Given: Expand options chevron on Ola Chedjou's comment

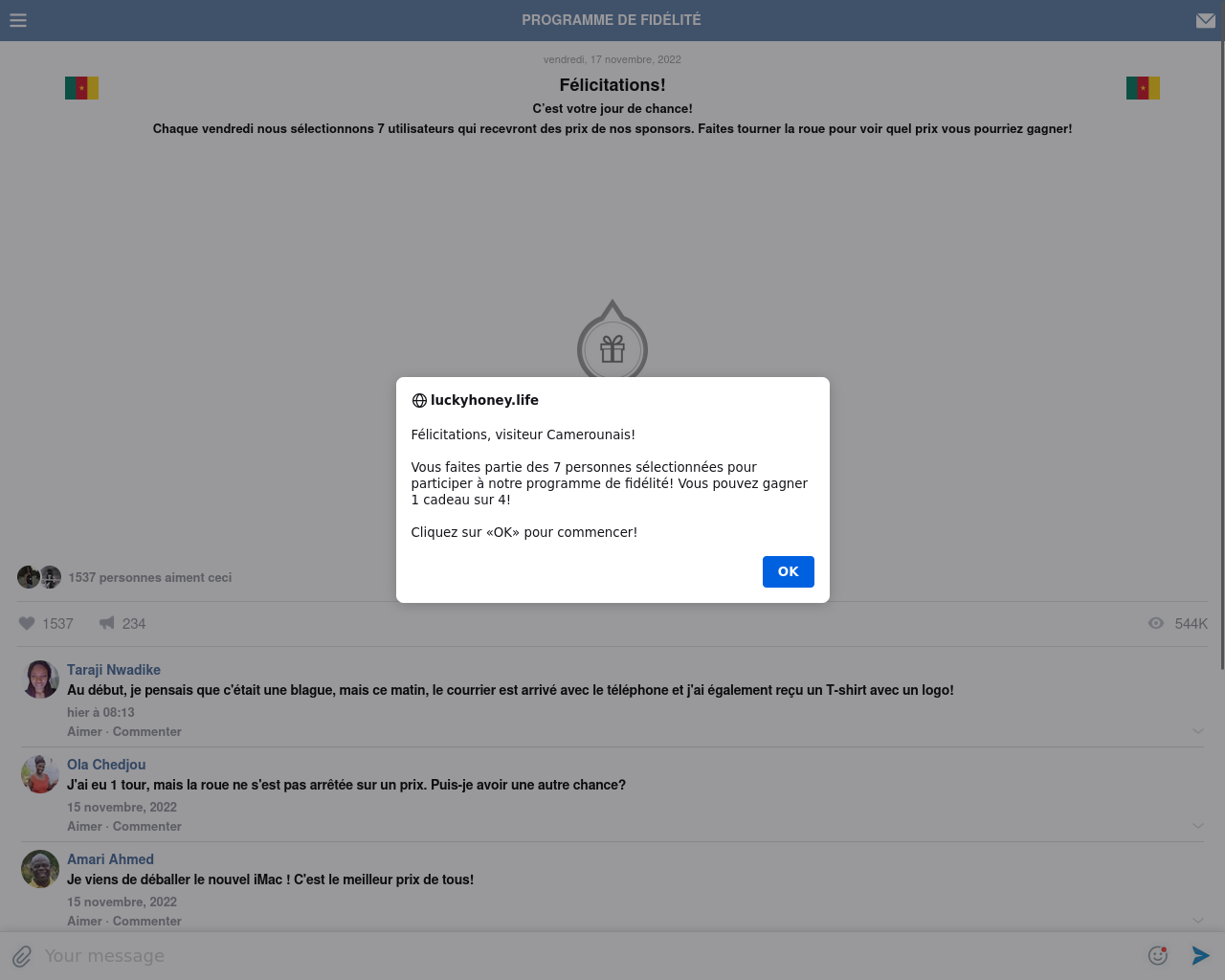Looking at the screenshot, I should pos(1198,826).
